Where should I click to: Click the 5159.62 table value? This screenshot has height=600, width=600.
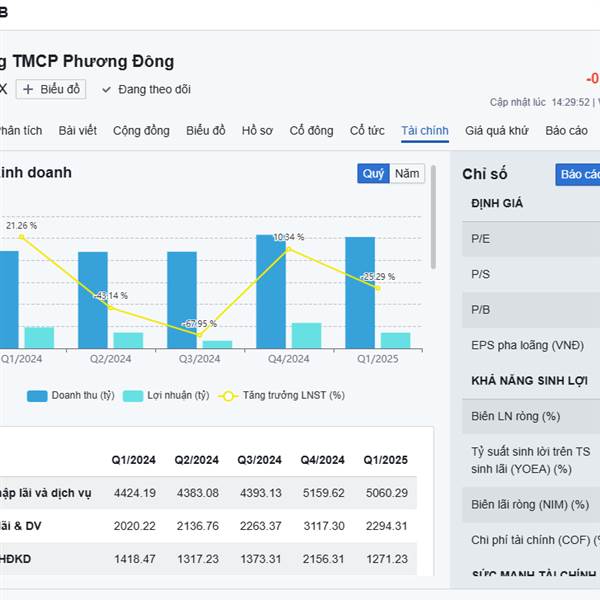324,493
